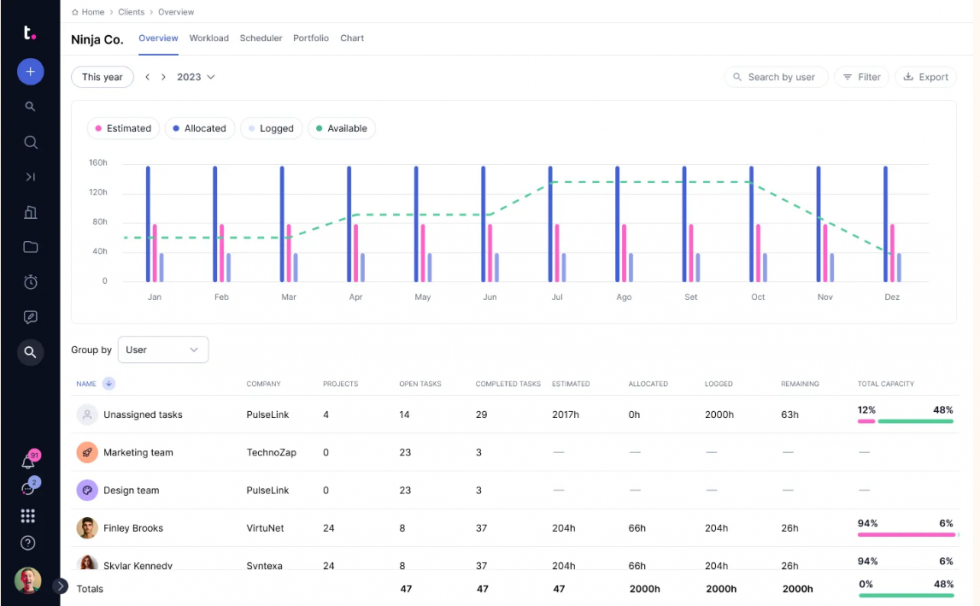Click the Export button
Viewport: 980px width, 606px height.
coord(925,76)
